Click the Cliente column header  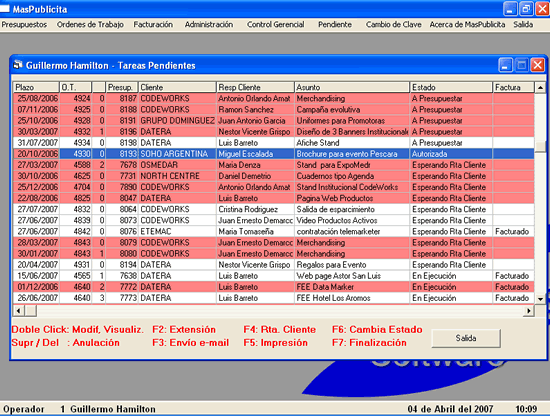(177, 87)
